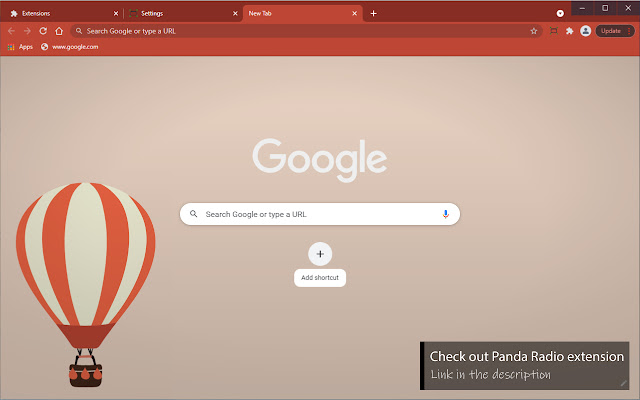Image resolution: width=640 pixels, height=400 pixels.
Task: Go back using the back arrow
Action: pyautogui.click(x=11, y=31)
